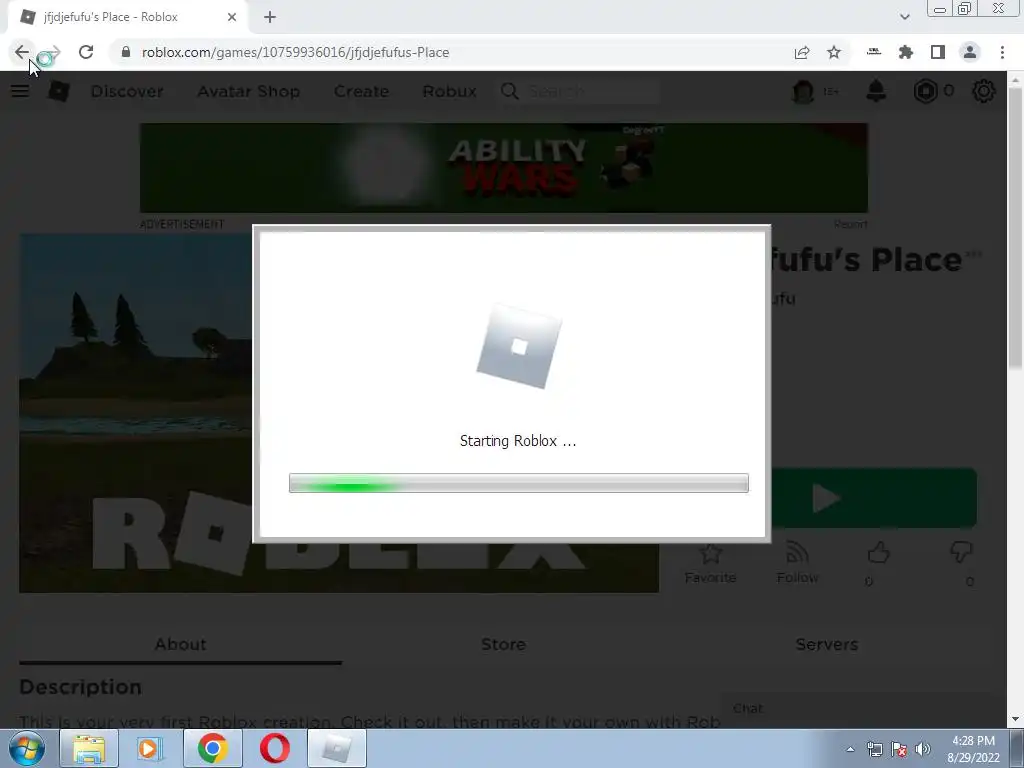Click the Robux balance icon
This screenshot has height=768, width=1024.
[x=925, y=91]
